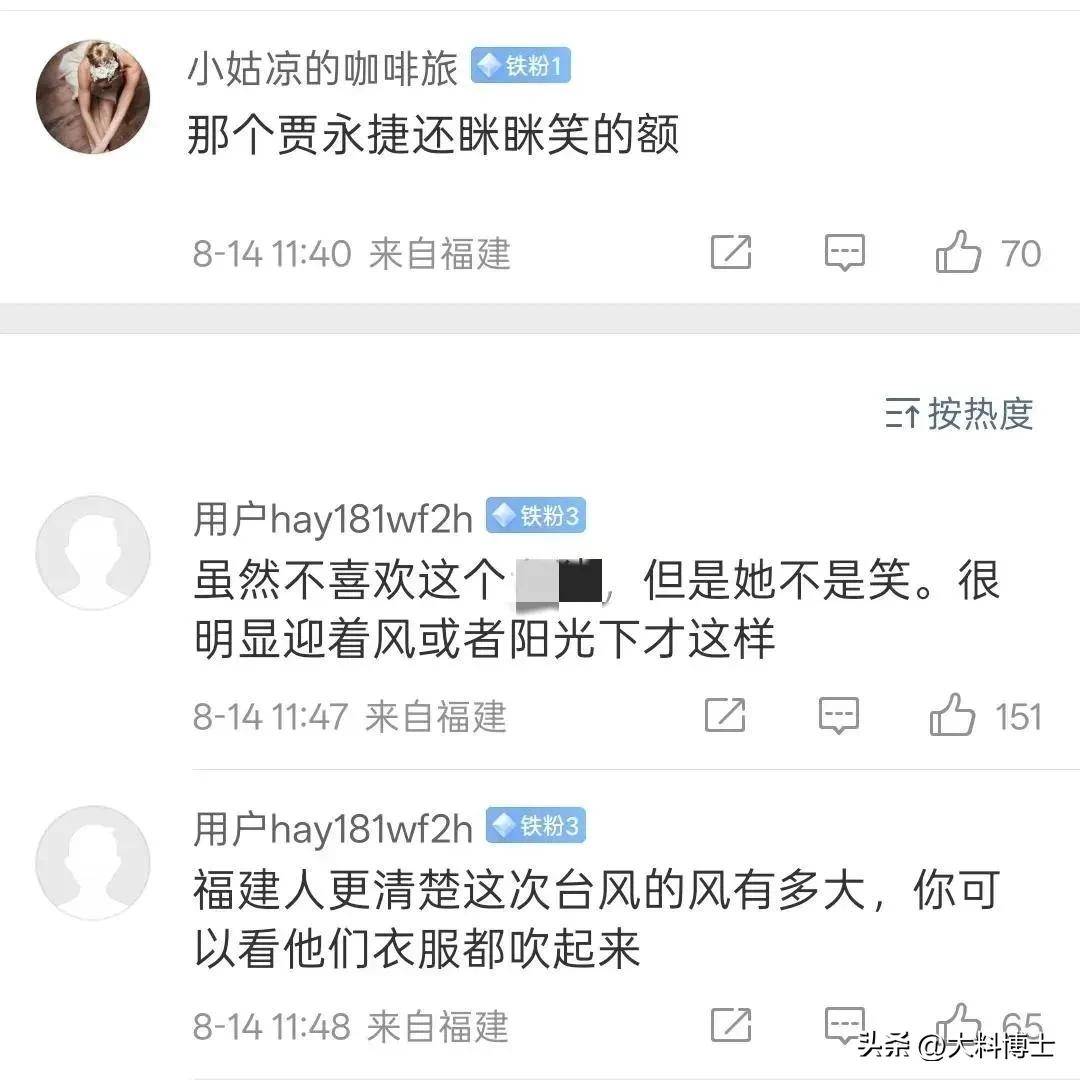Open the second 用户hay181wf2h default avatar
Screen dimensions: 1080x1083
(93, 863)
